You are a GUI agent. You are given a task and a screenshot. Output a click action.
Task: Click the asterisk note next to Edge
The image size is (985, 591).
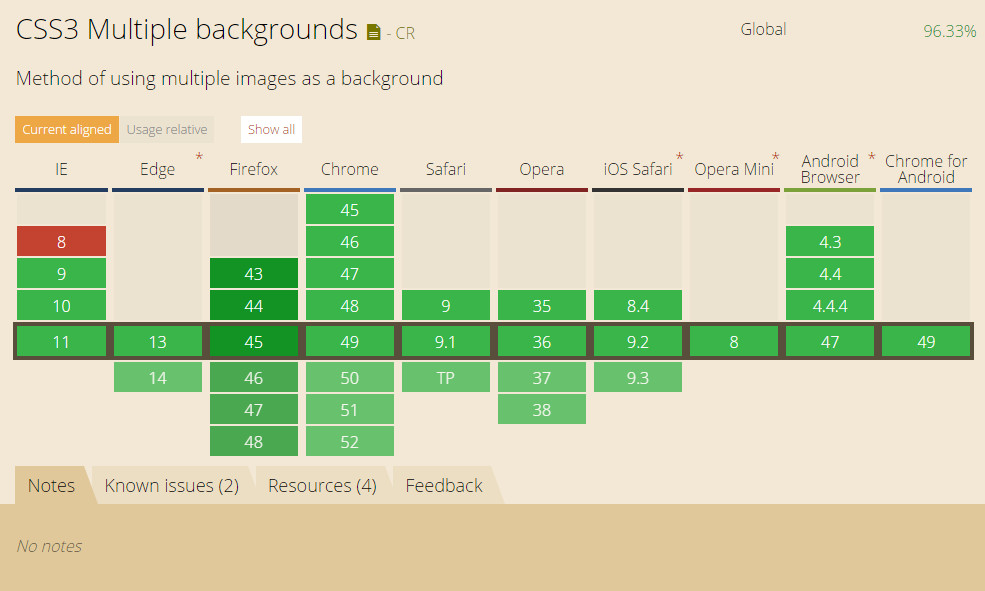[199, 157]
